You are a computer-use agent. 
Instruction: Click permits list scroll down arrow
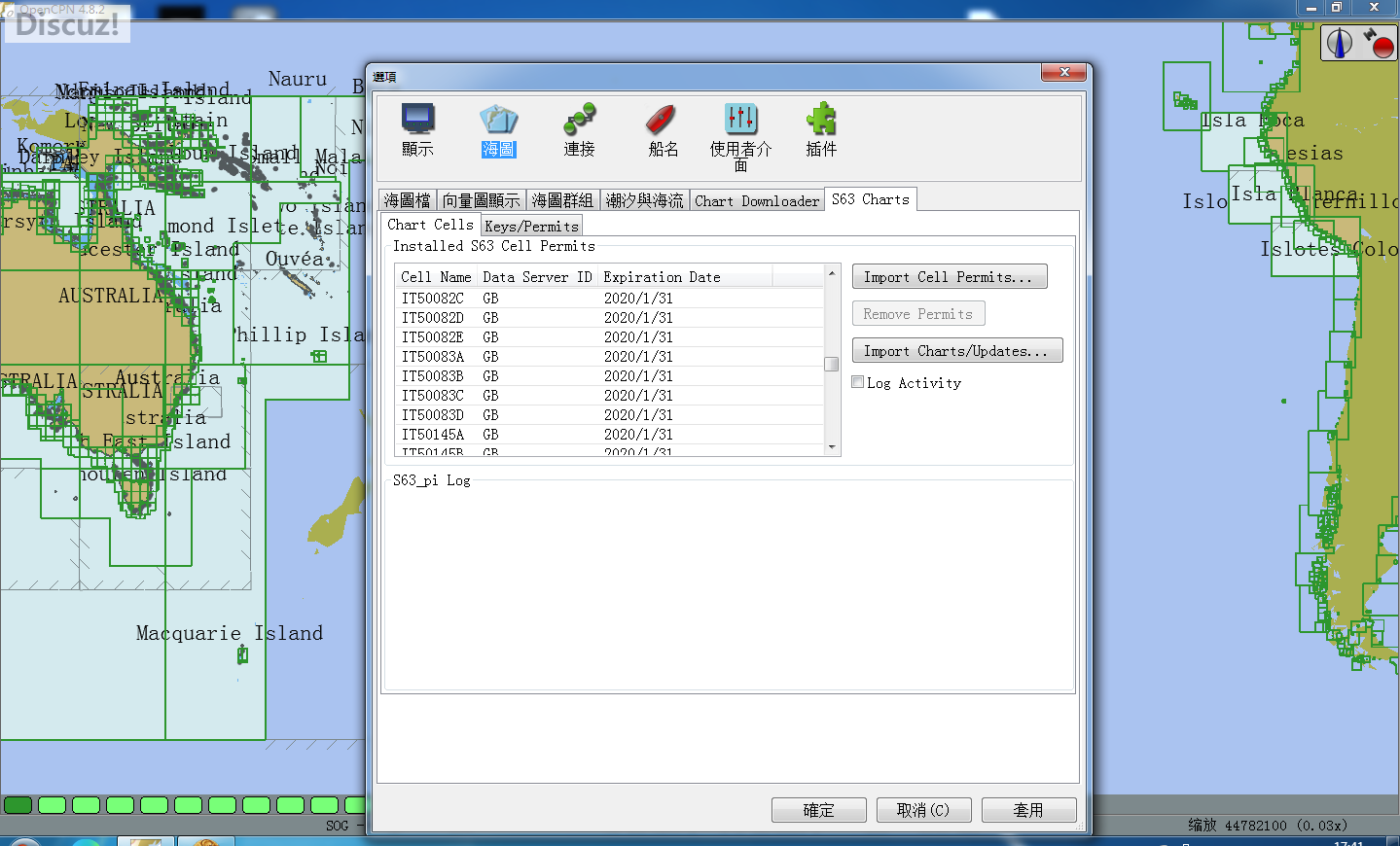(x=832, y=447)
